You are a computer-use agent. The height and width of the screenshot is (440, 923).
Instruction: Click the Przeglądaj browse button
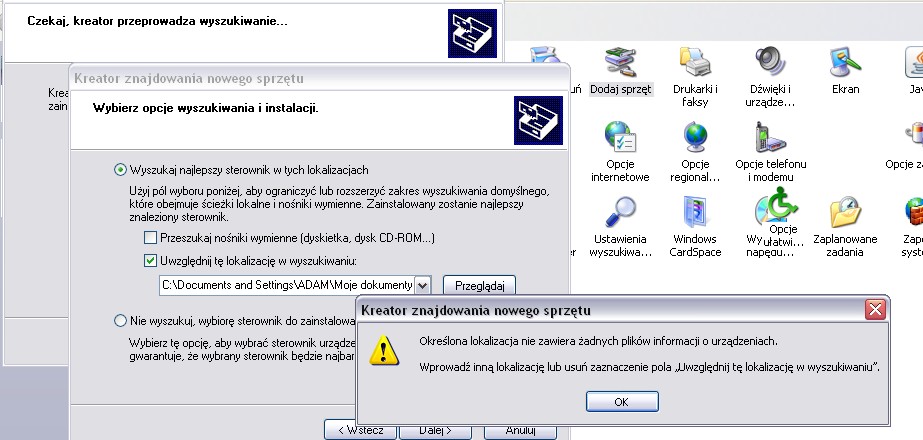(479, 286)
